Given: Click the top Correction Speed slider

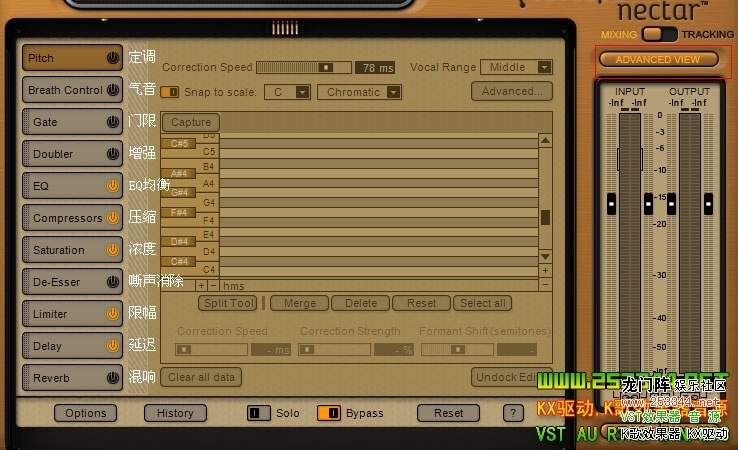Looking at the screenshot, I should tap(304, 67).
